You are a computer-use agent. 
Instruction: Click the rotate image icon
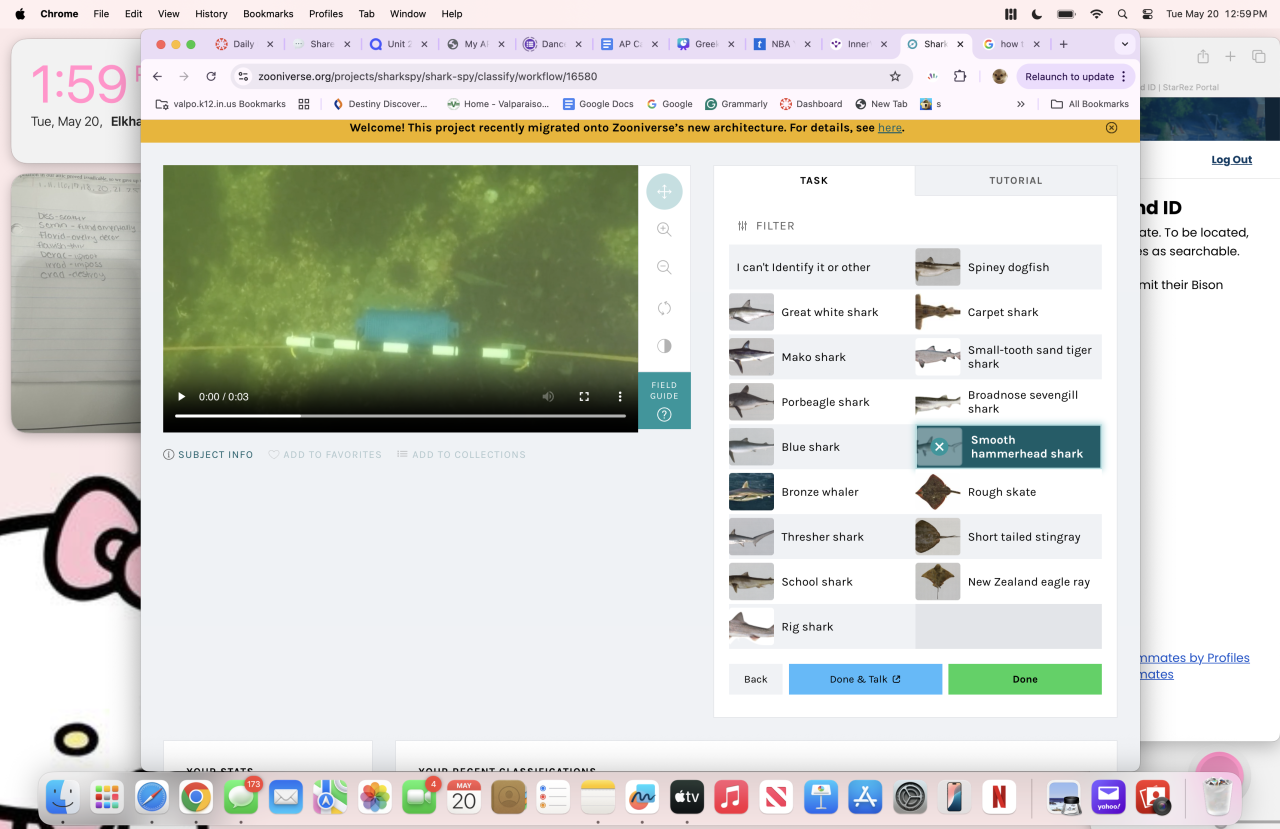664,307
